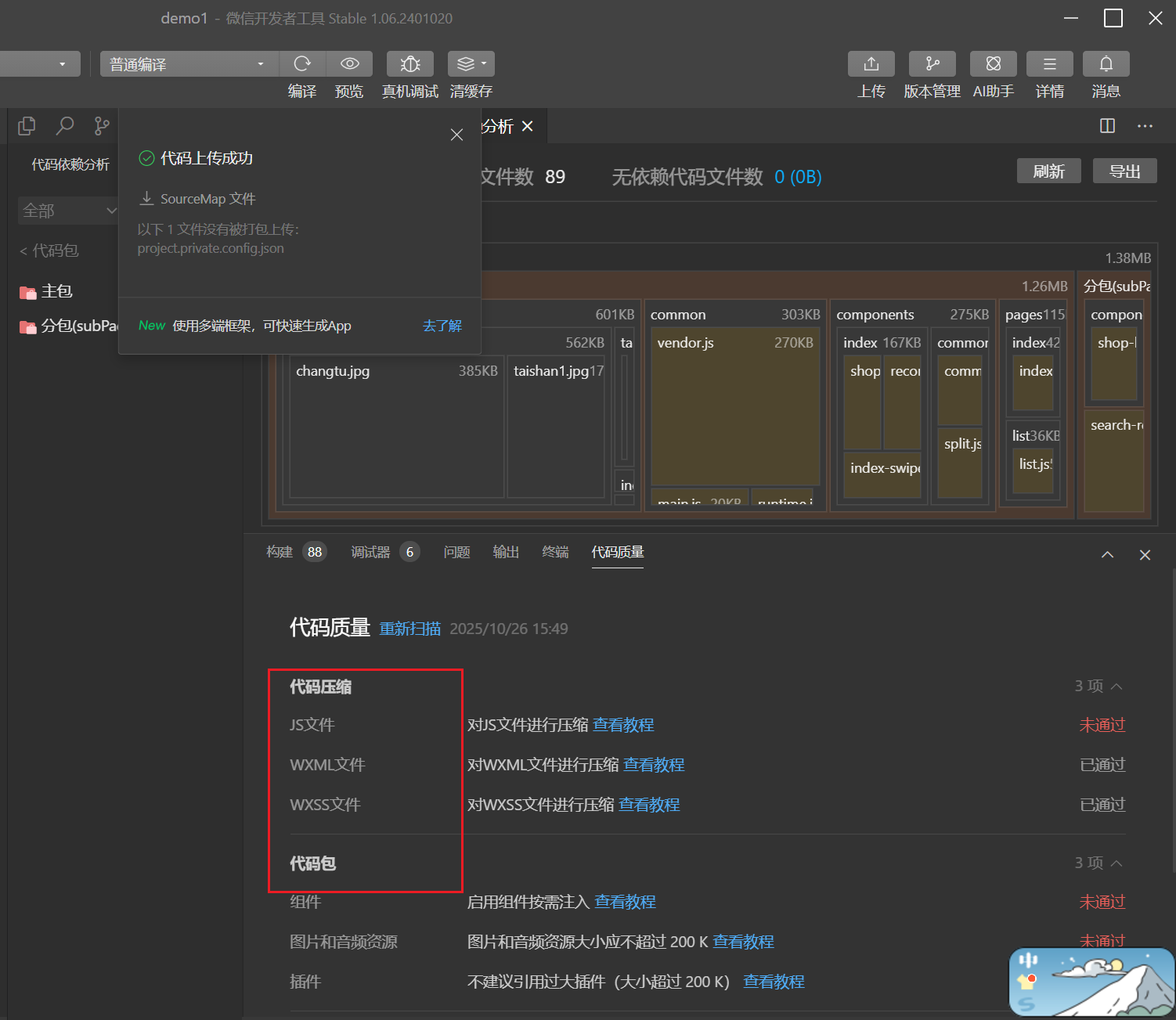Click the search-r subpackage treemap block
Screen dimensions: 1176x1020
coord(1114,461)
